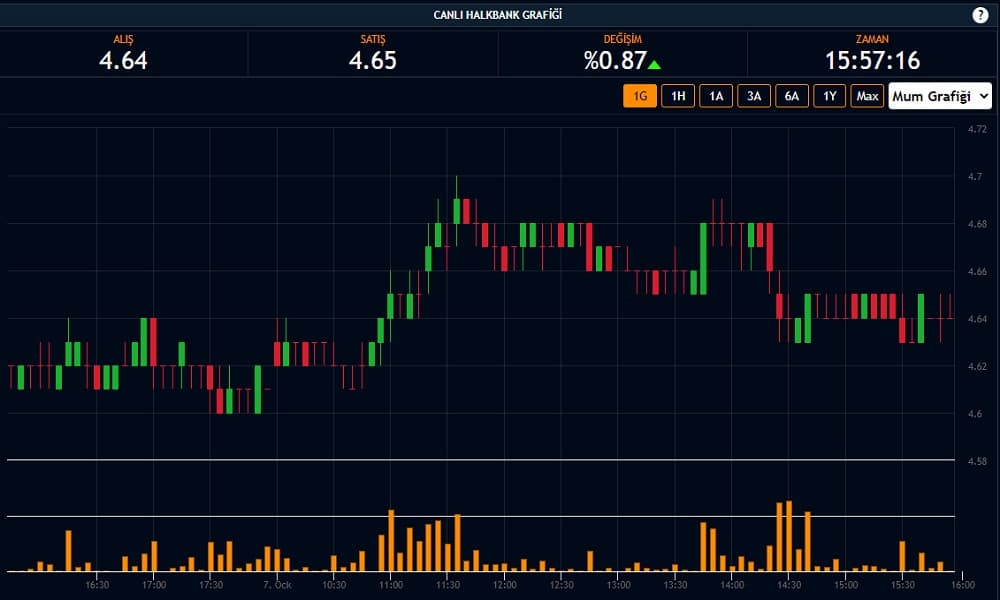The width and height of the screenshot is (1000, 600).
Task: Click the SATIŞ value 4.65
Action: click(372, 61)
